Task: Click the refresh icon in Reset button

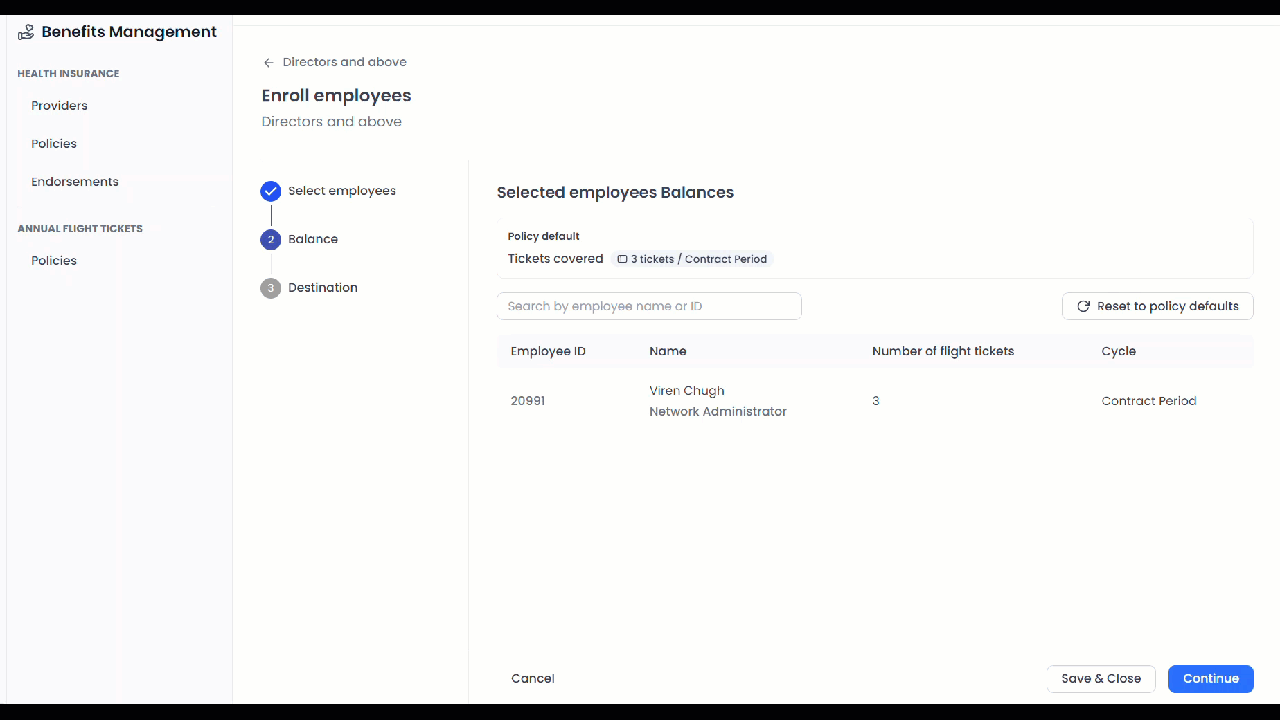Action: click(x=1083, y=307)
